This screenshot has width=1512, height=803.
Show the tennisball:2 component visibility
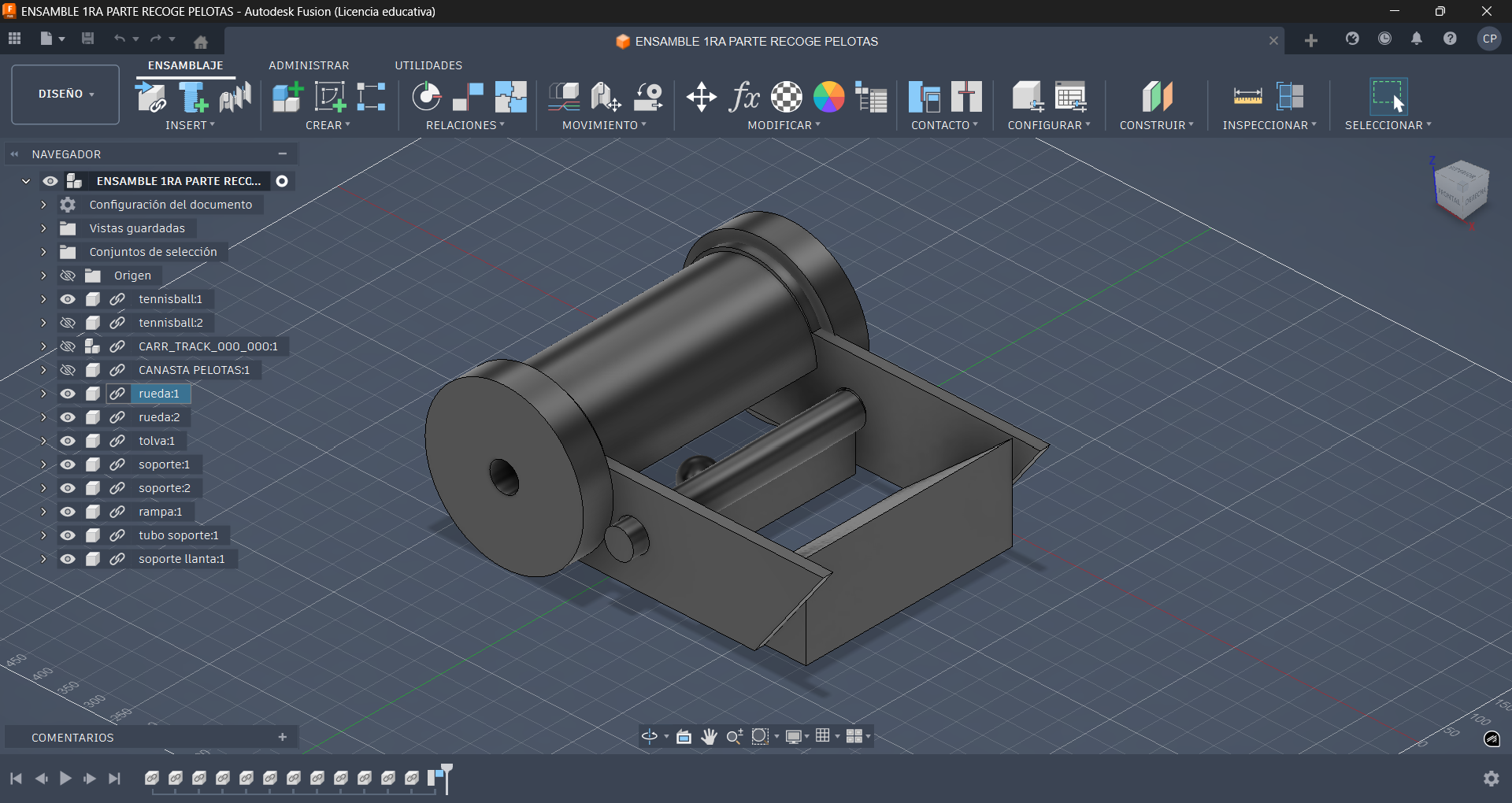68,323
